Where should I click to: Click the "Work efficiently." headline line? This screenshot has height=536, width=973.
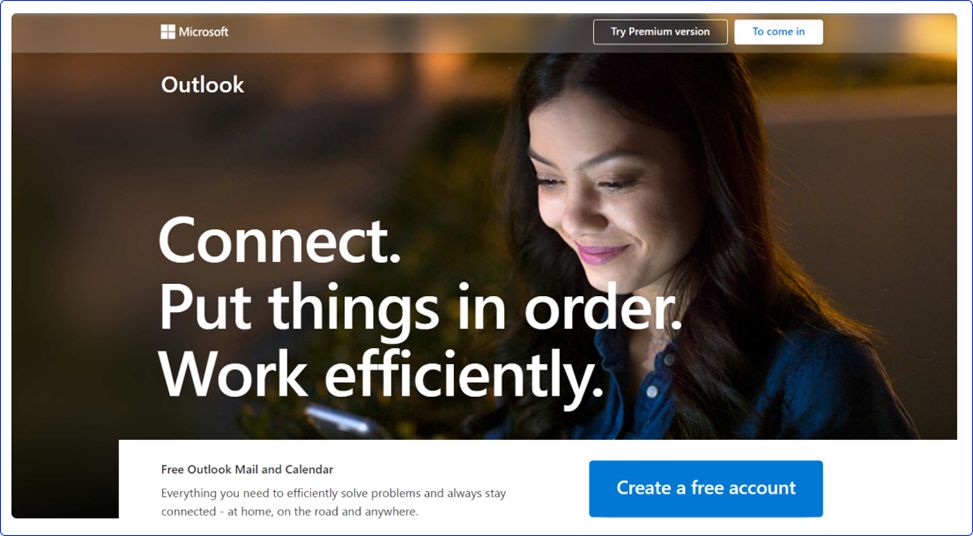point(381,375)
